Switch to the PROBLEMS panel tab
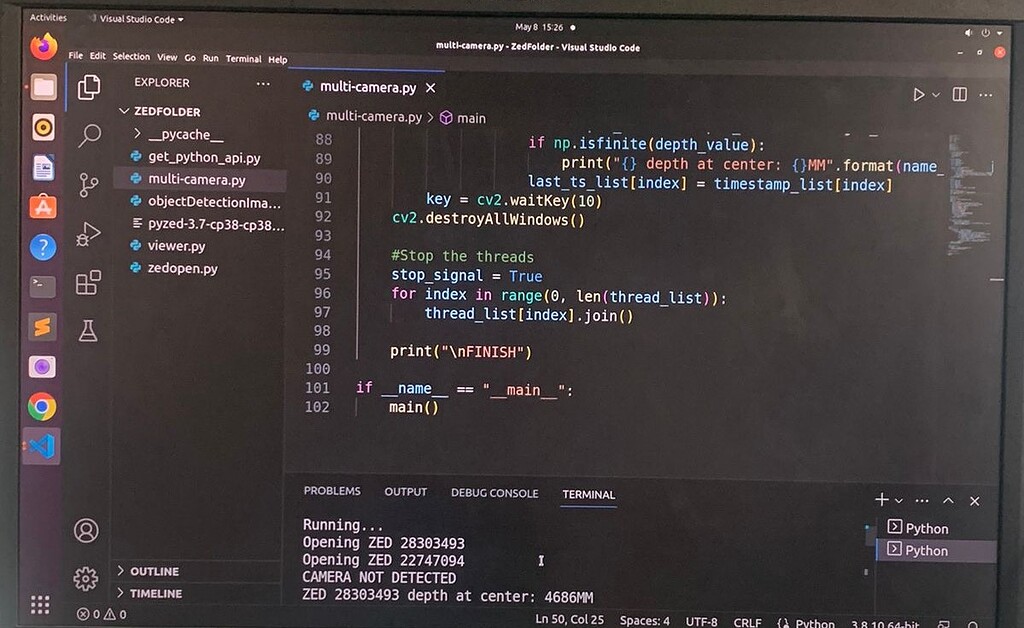This screenshot has width=1024, height=628. coord(331,492)
